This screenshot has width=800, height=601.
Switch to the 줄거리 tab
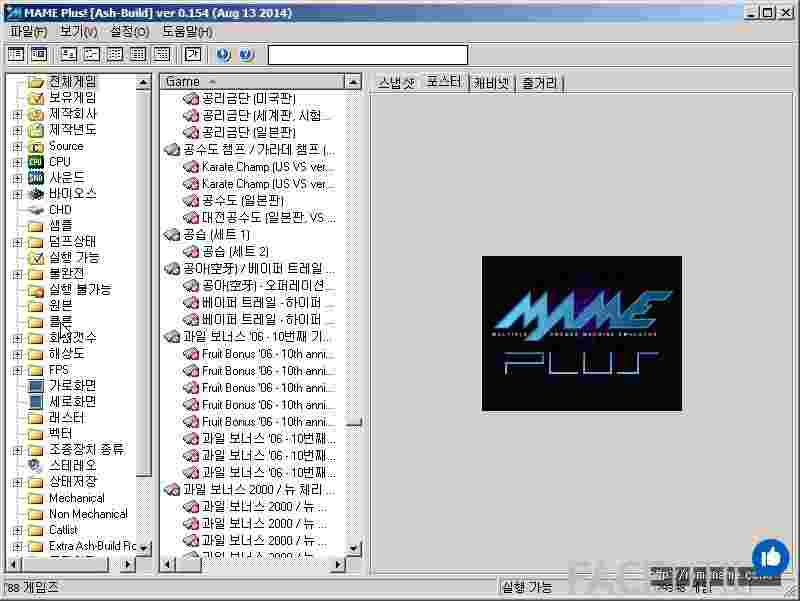click(539, 82)
